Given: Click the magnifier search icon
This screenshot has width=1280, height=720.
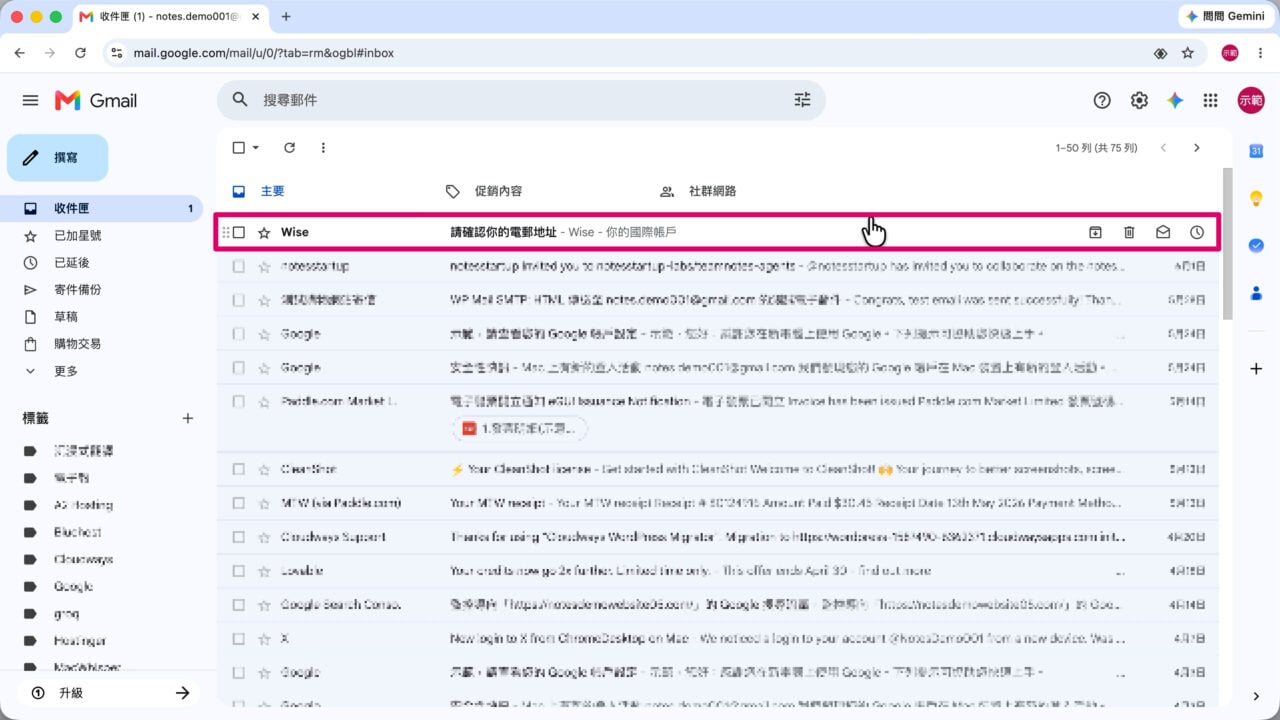Looking at the screenshot, I should (240, 100).
